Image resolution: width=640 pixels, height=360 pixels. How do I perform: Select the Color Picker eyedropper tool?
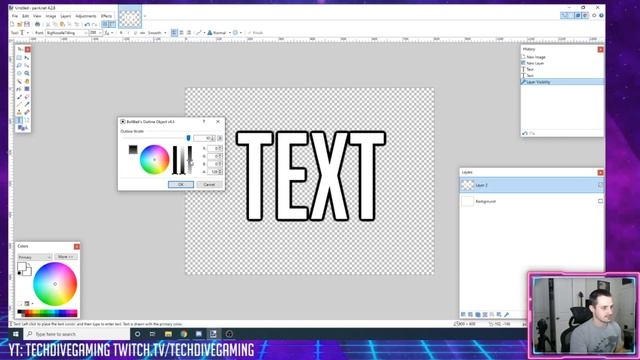[27, 104]
